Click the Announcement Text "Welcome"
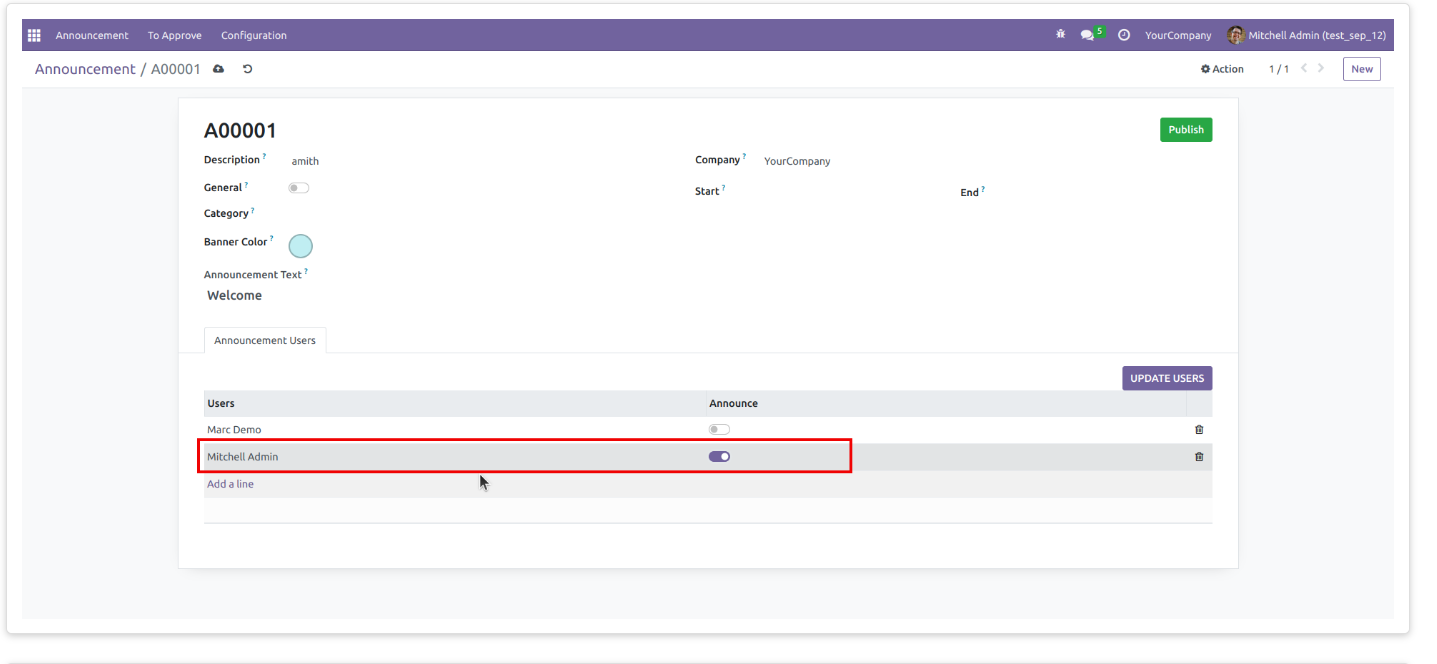Image resolution: width=1437 pixels, height=664 pixels. point(235,296)
